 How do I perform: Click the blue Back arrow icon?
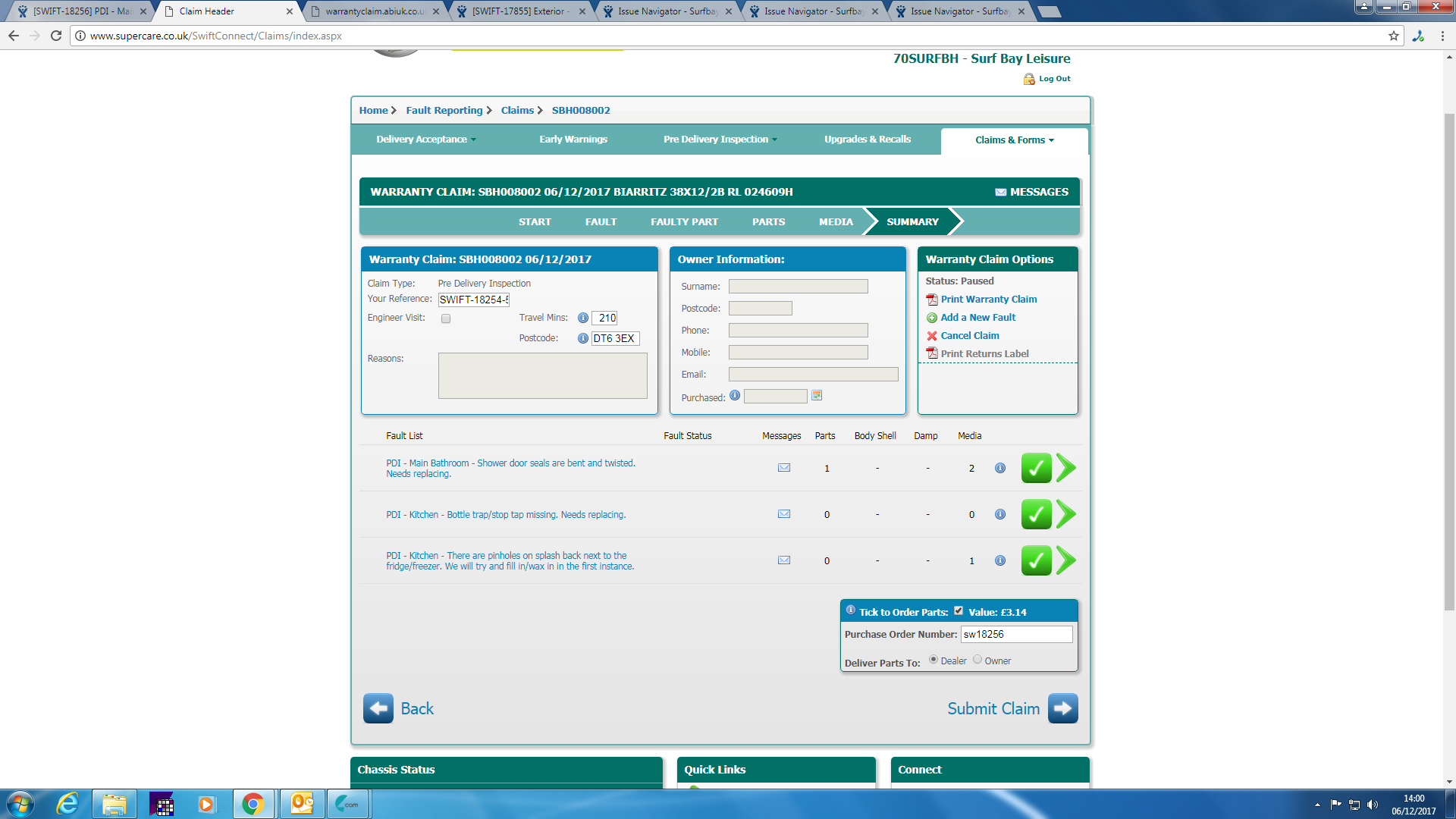click(x=378, y=708)
